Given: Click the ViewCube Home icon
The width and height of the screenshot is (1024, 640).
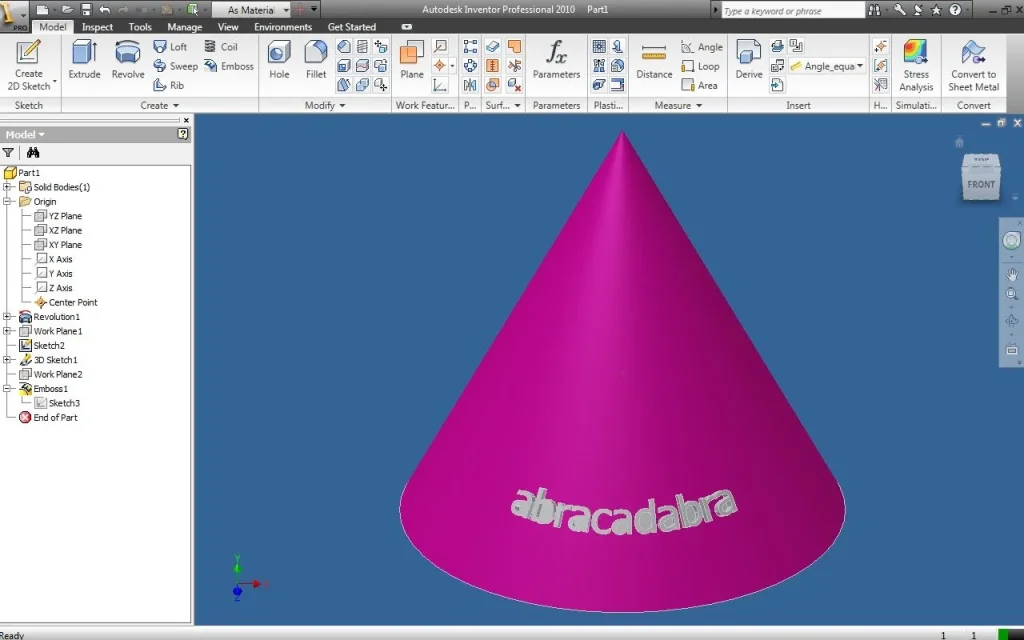Looking at the screenshot, I should pos(959,142).
